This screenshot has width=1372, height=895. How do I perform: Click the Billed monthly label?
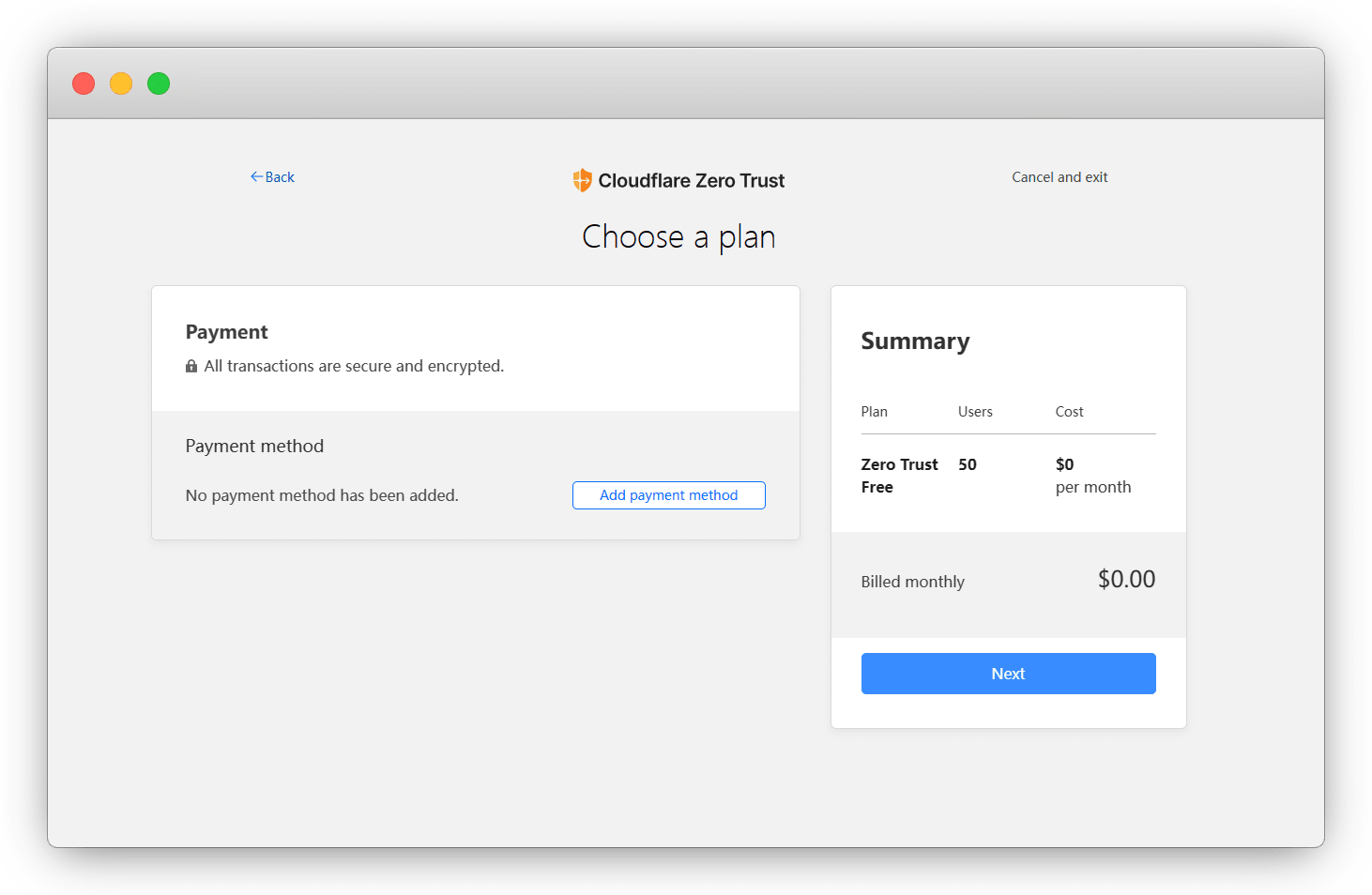tap(913, 582)
